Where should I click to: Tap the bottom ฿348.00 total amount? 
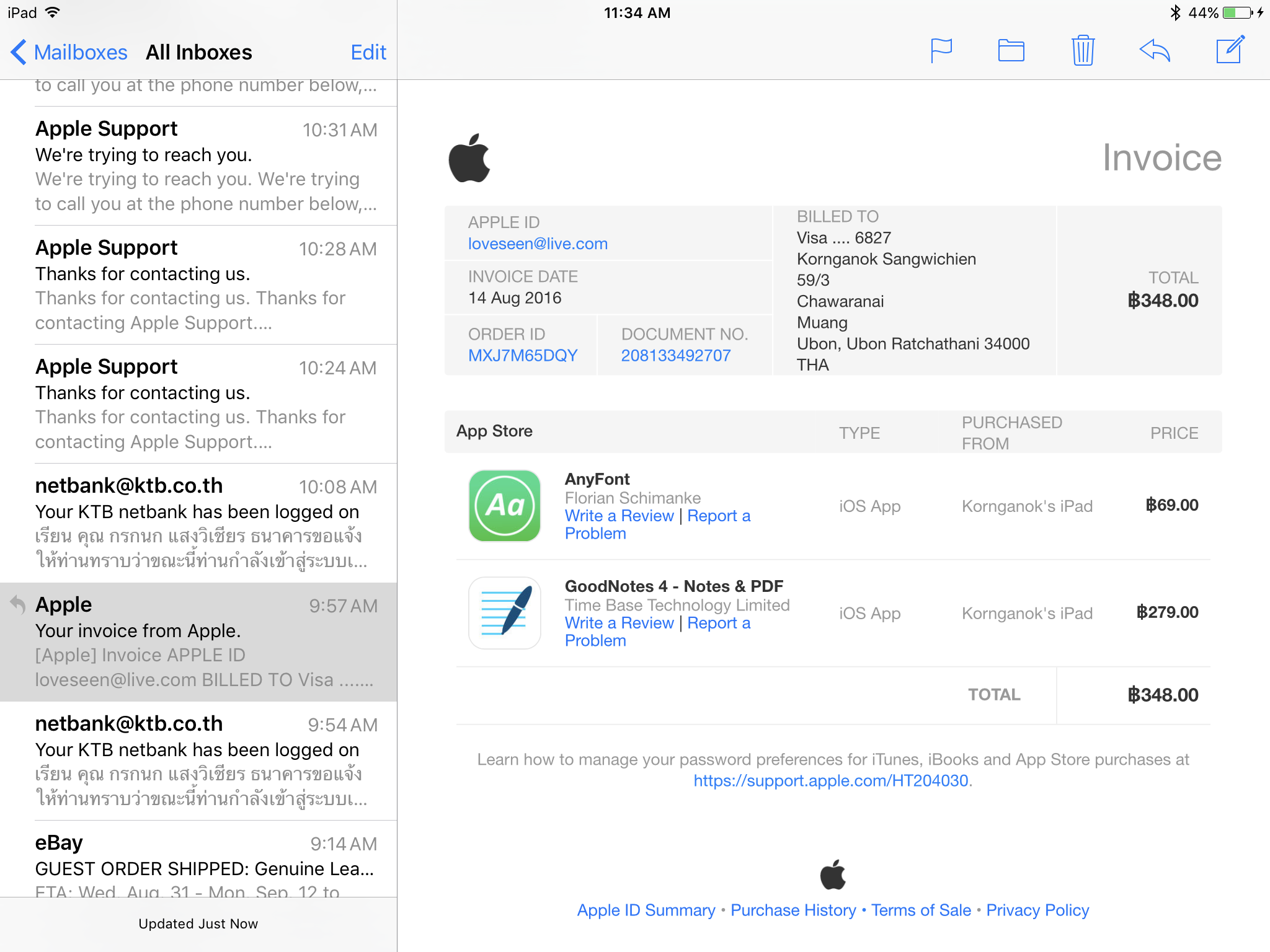tap(1163, 695)
